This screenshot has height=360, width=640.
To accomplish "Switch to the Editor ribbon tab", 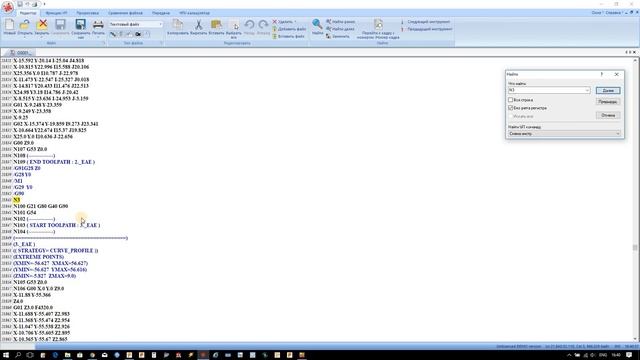I will click(28, 13).
